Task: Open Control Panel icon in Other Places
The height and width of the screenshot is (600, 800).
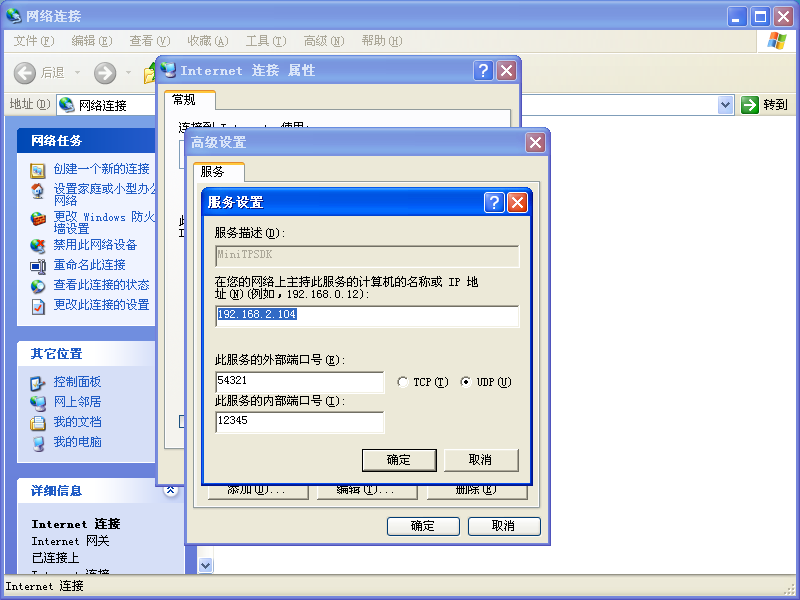Action: click(x=38, y=382)
